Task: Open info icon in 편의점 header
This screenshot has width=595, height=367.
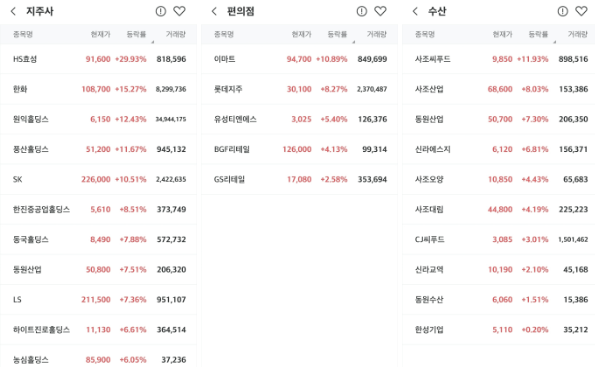Action: click(x=362, y=11)
